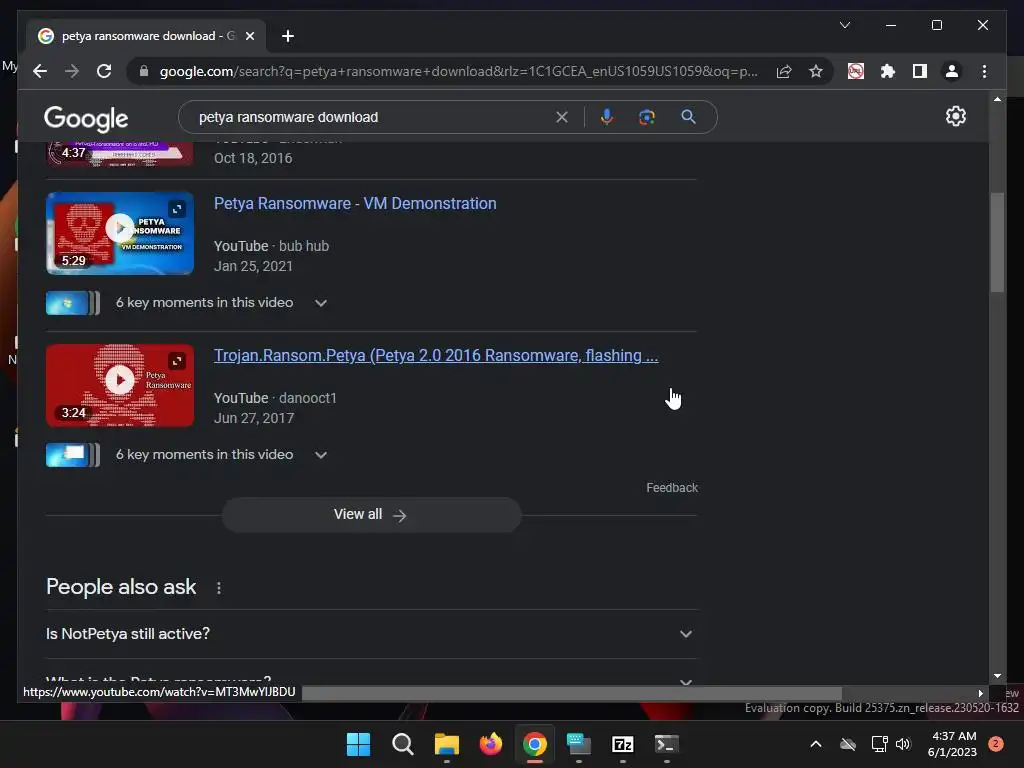
Task: Open a new browser tab
Action: tap(288, 36)
